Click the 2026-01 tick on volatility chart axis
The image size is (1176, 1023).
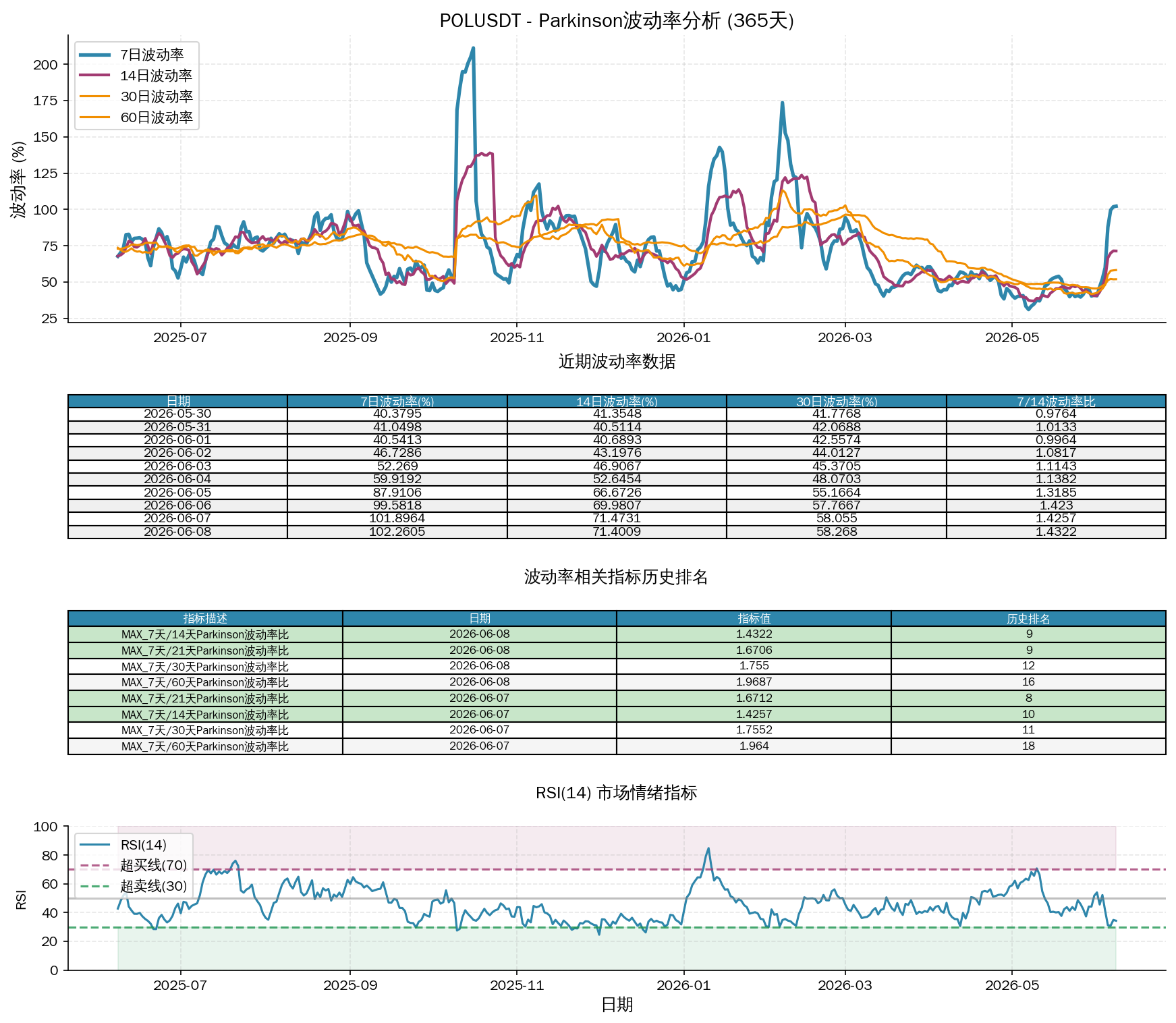tap(683, 337)
